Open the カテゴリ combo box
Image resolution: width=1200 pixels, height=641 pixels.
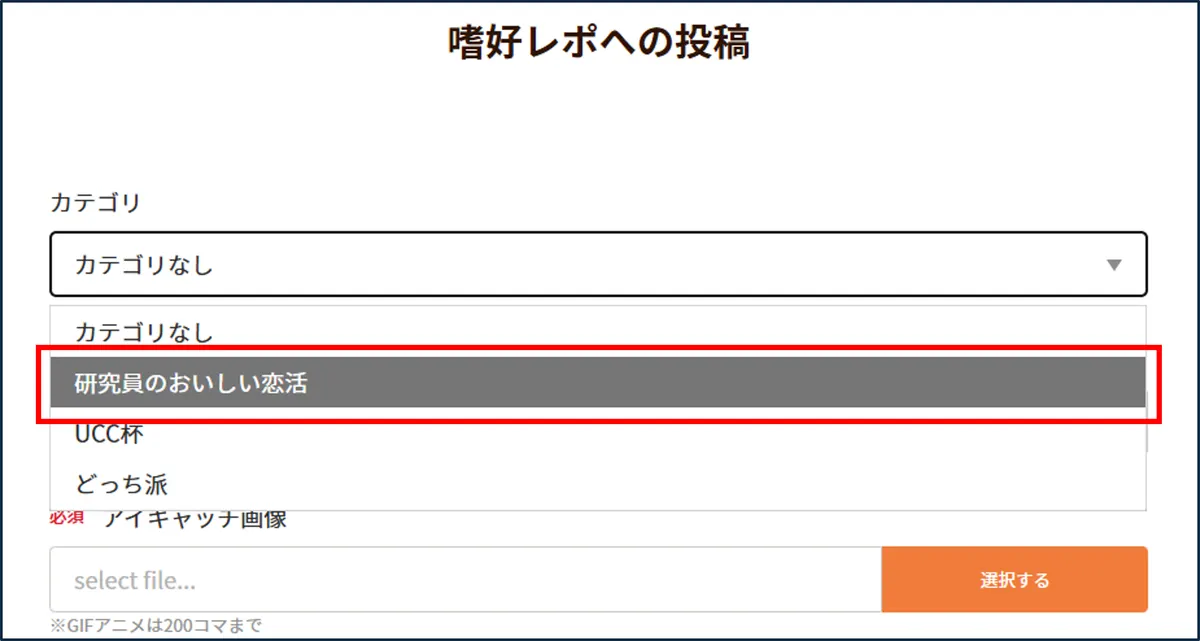coord(598,265)
